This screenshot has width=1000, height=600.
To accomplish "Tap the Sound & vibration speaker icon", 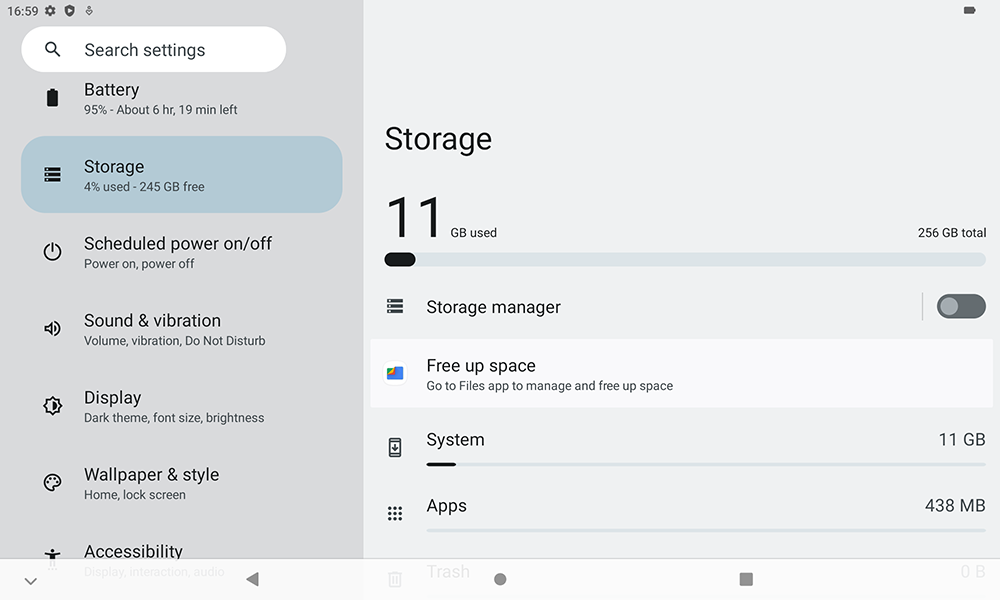I will (x=53, y=329).
